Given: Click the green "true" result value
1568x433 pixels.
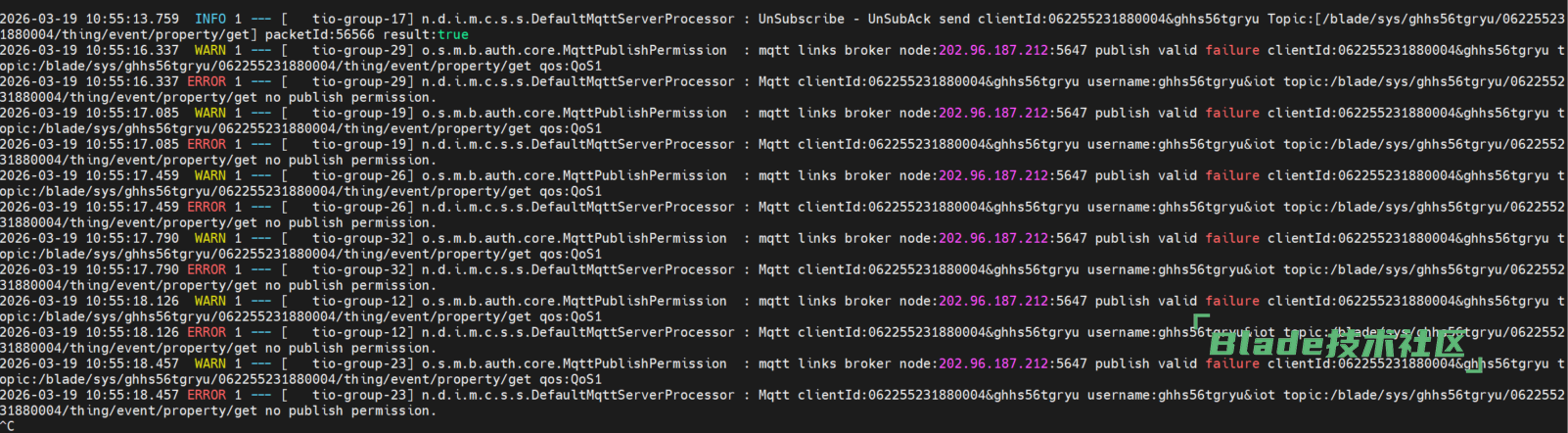Looking at the screenshot, I should pos(453,34).
